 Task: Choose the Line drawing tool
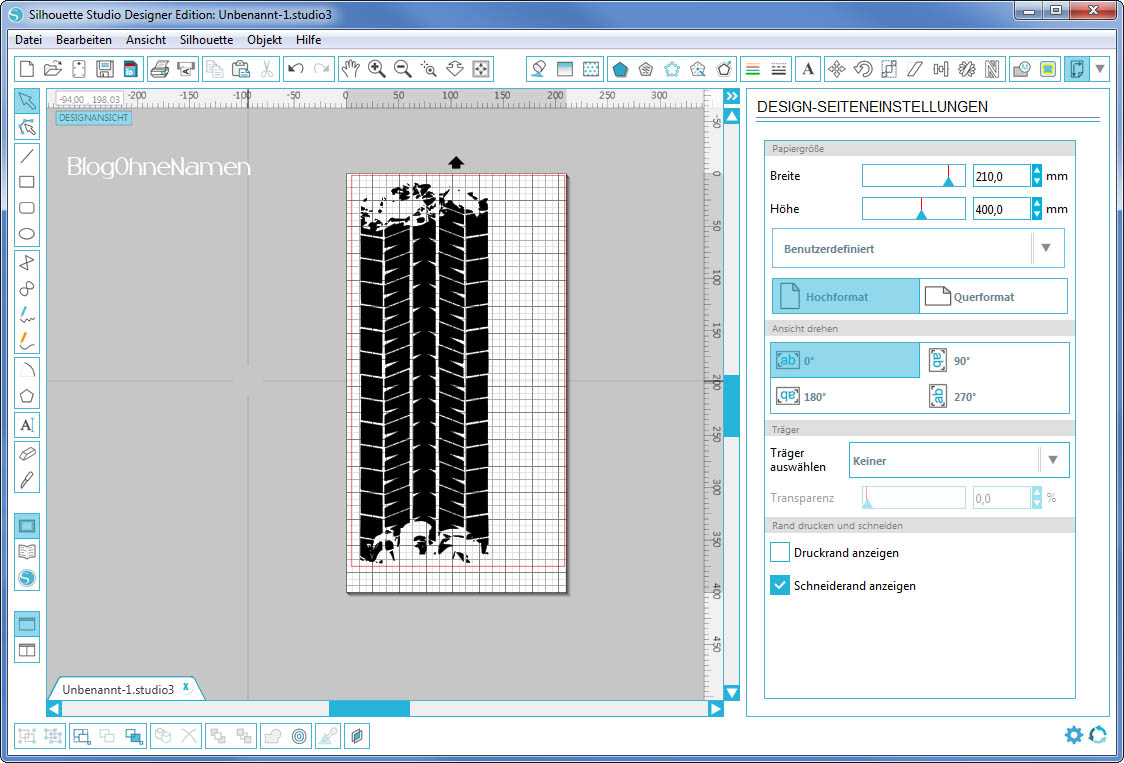coord(27,155)
